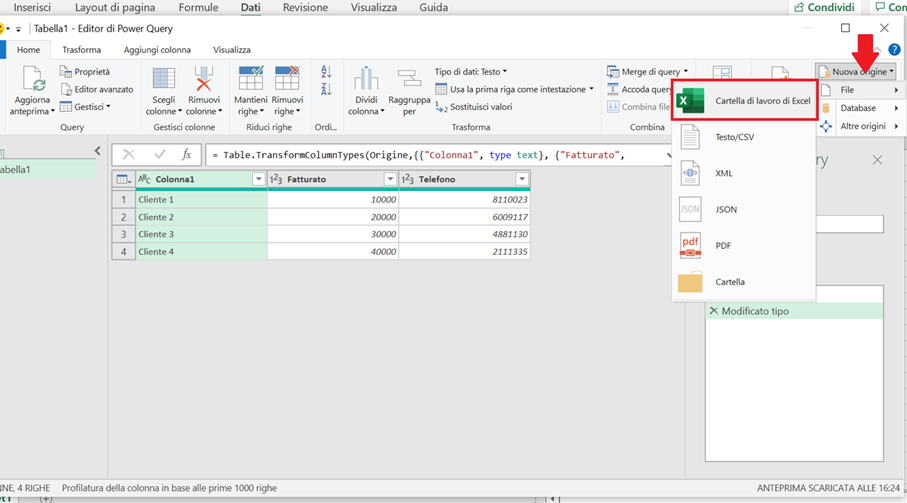Change Colonna1 data type ABC icon

[145, 179]
